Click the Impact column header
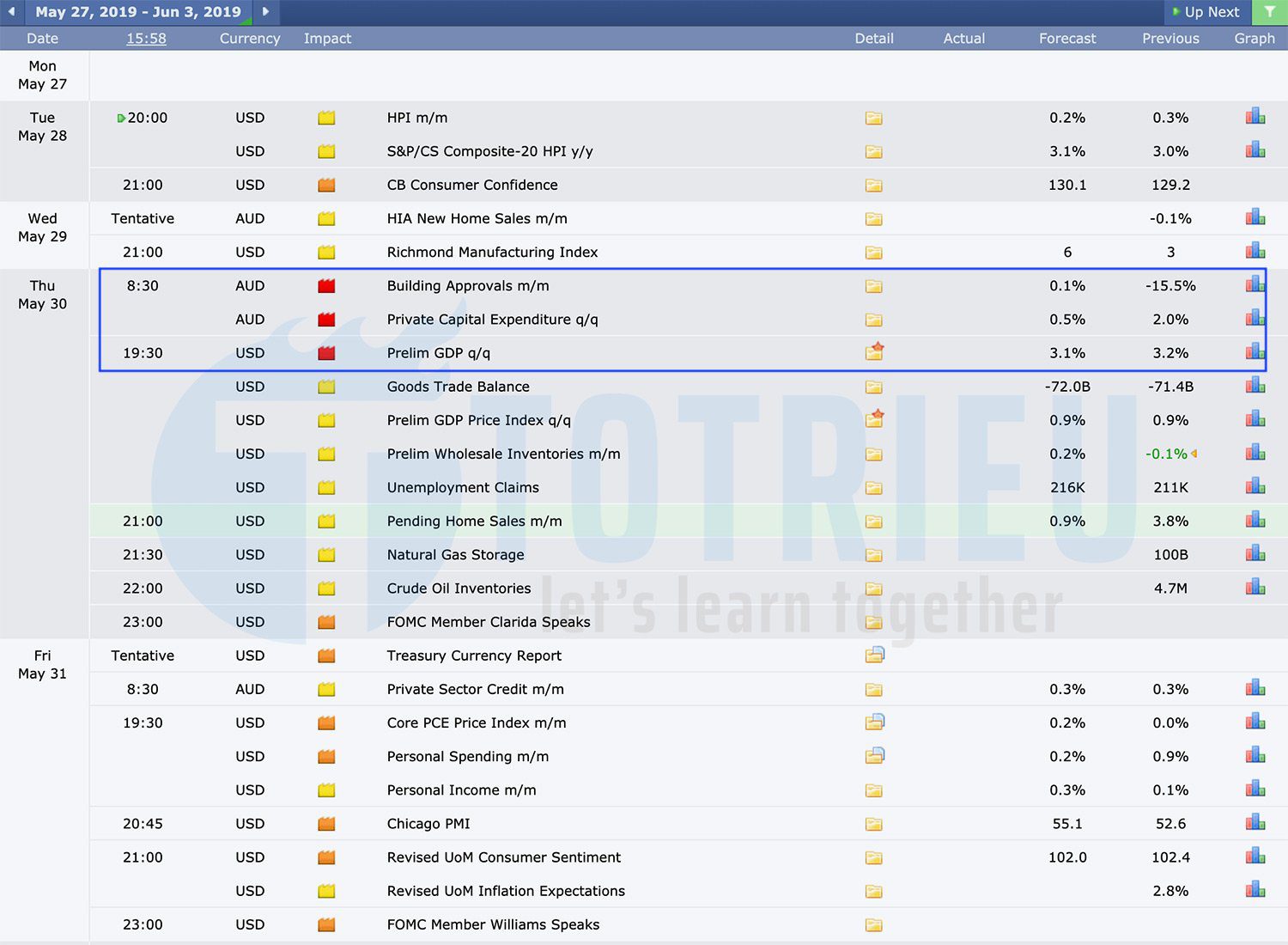This screenshot has height=945, width=1288. click(x=327, y=39)
